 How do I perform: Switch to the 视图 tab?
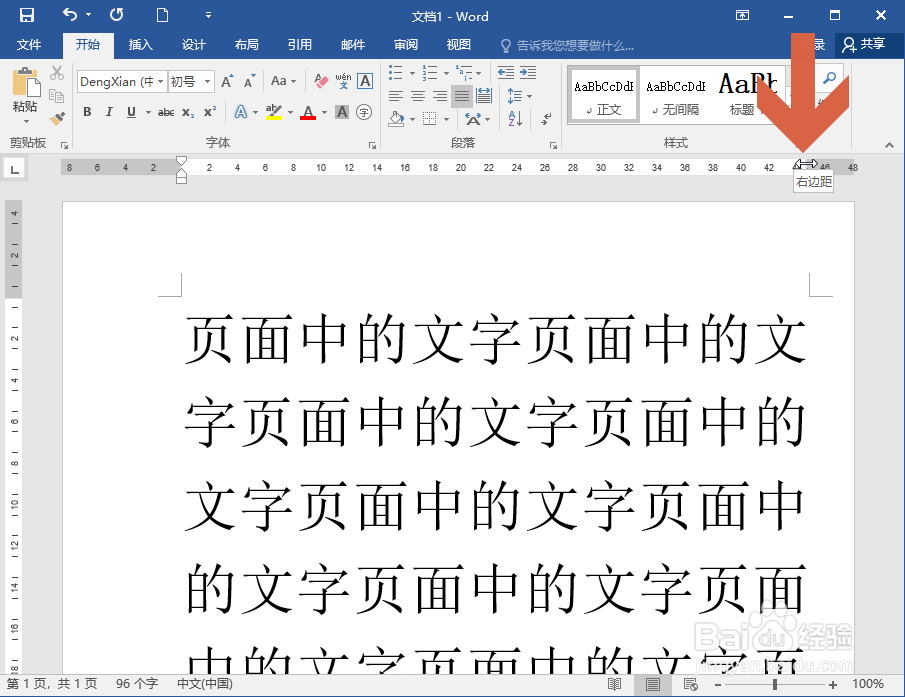point(459,44)
